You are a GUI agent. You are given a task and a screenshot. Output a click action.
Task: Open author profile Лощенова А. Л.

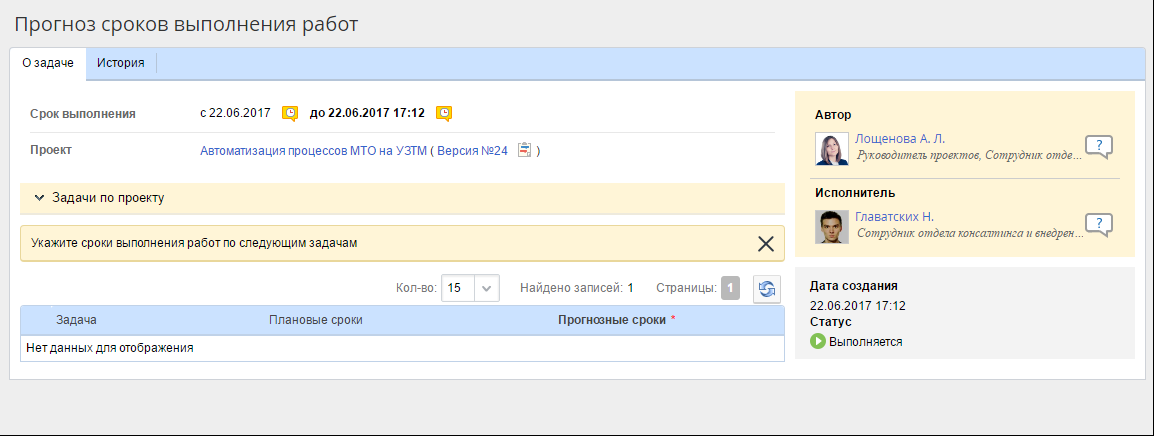coord(899,139)
